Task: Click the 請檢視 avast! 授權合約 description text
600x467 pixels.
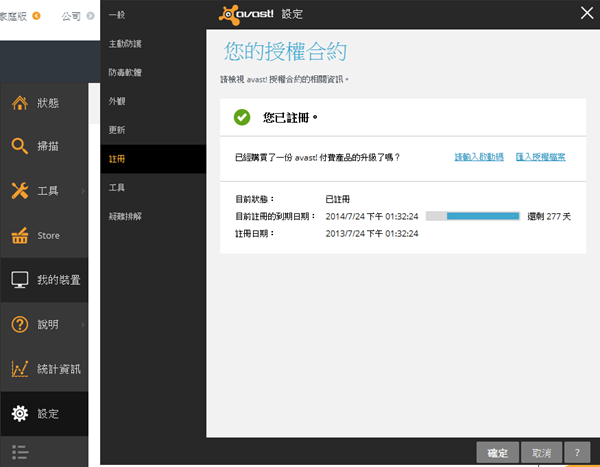Action: pos(284,79)
